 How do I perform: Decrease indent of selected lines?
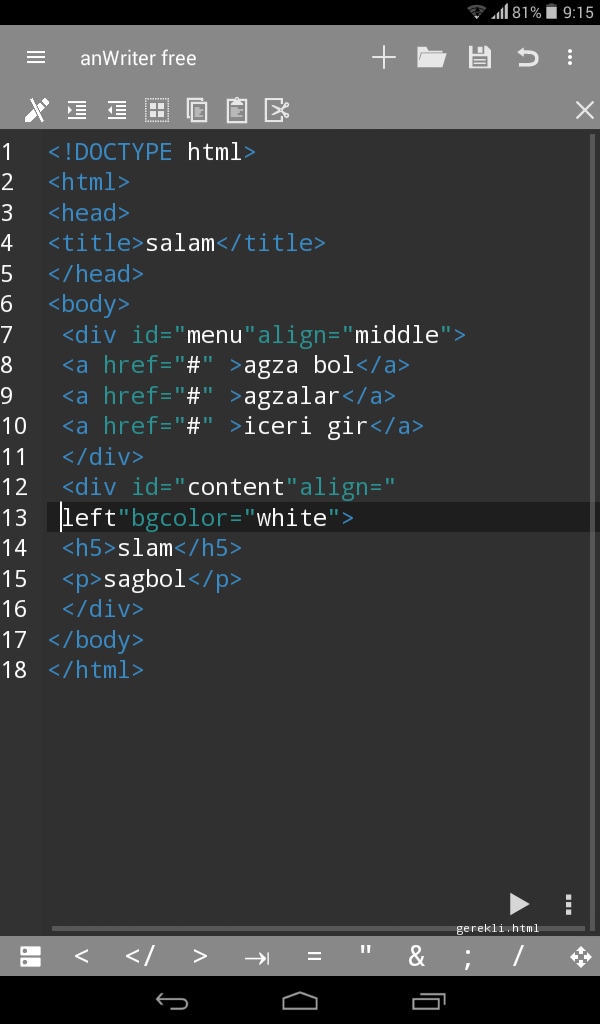click(x=117, y=110)
